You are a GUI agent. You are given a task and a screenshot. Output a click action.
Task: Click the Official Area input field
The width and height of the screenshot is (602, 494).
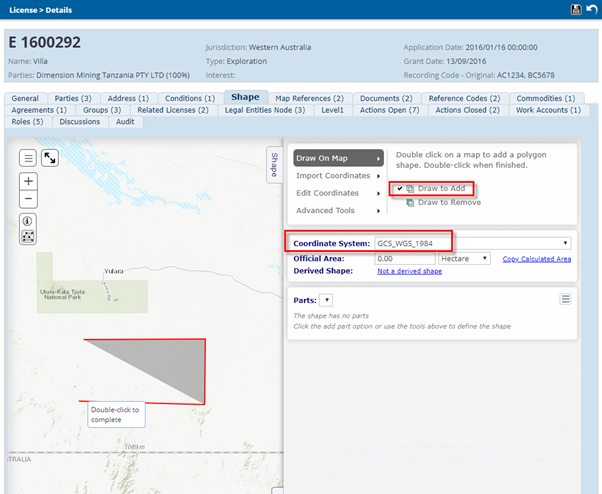(405, 259)
